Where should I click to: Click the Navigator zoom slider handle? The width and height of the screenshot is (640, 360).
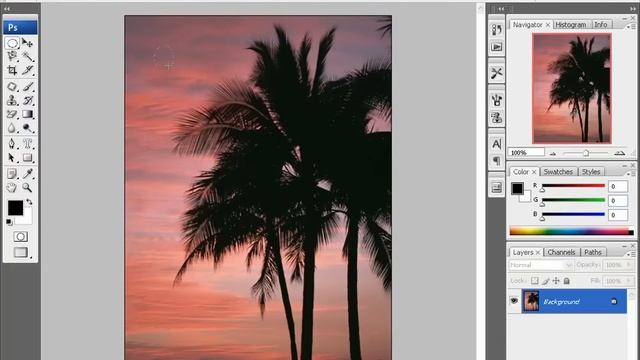pyautogui.click(x=586, y=153)
